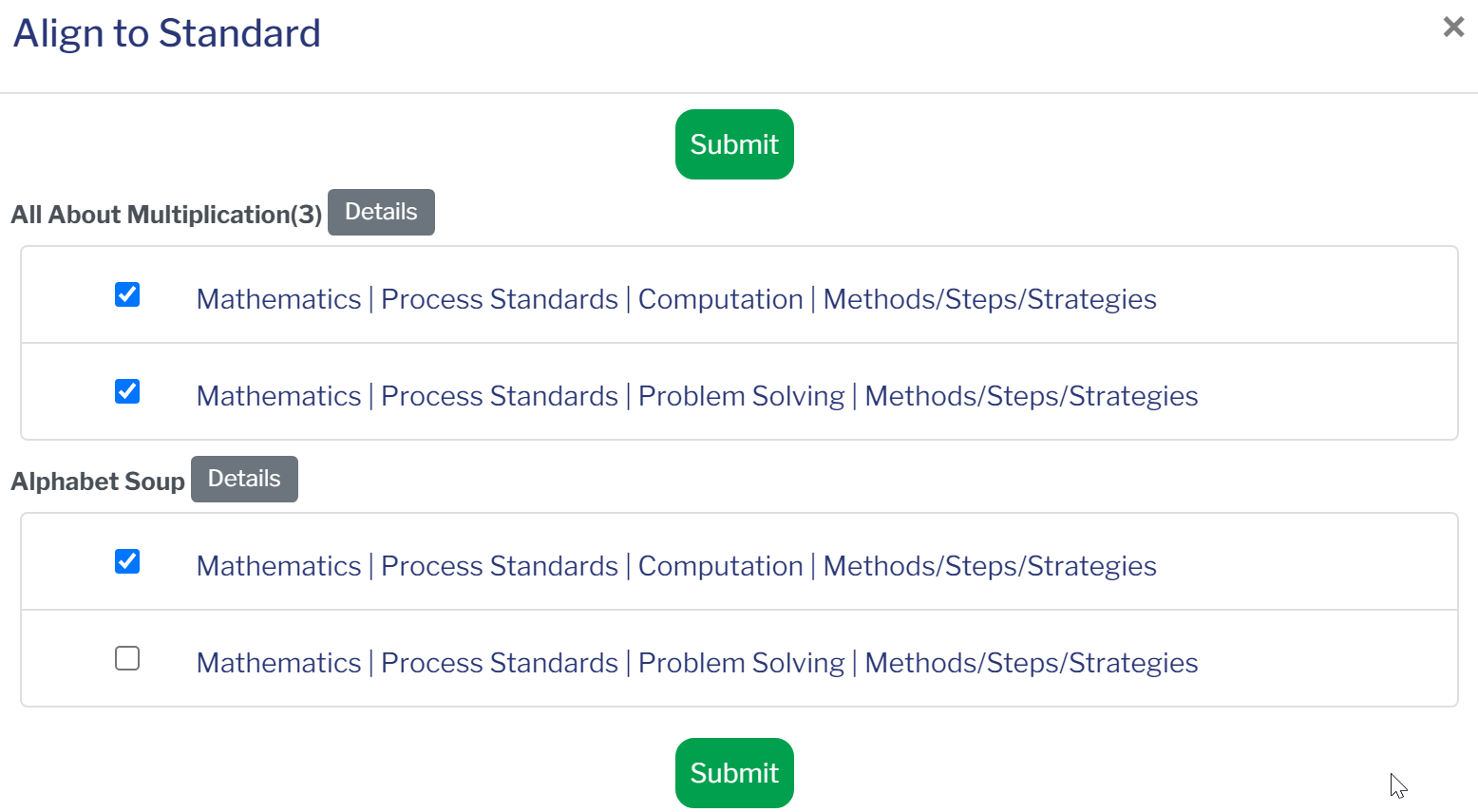The image size is (1478, 812).
Task: Click the Align to Standard title
Action: (x=167, y=34)
